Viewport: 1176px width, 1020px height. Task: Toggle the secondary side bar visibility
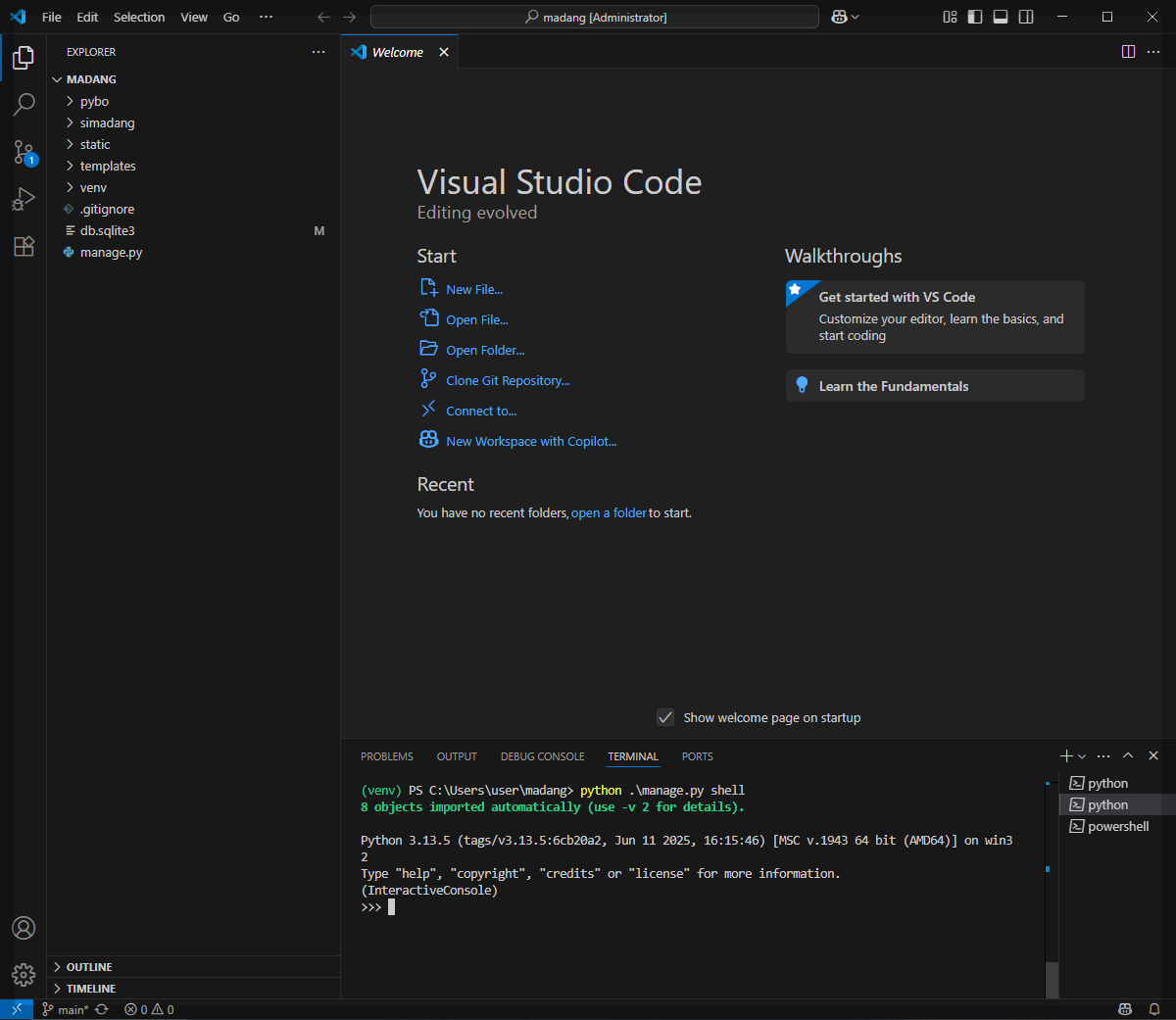point(1026,17)
